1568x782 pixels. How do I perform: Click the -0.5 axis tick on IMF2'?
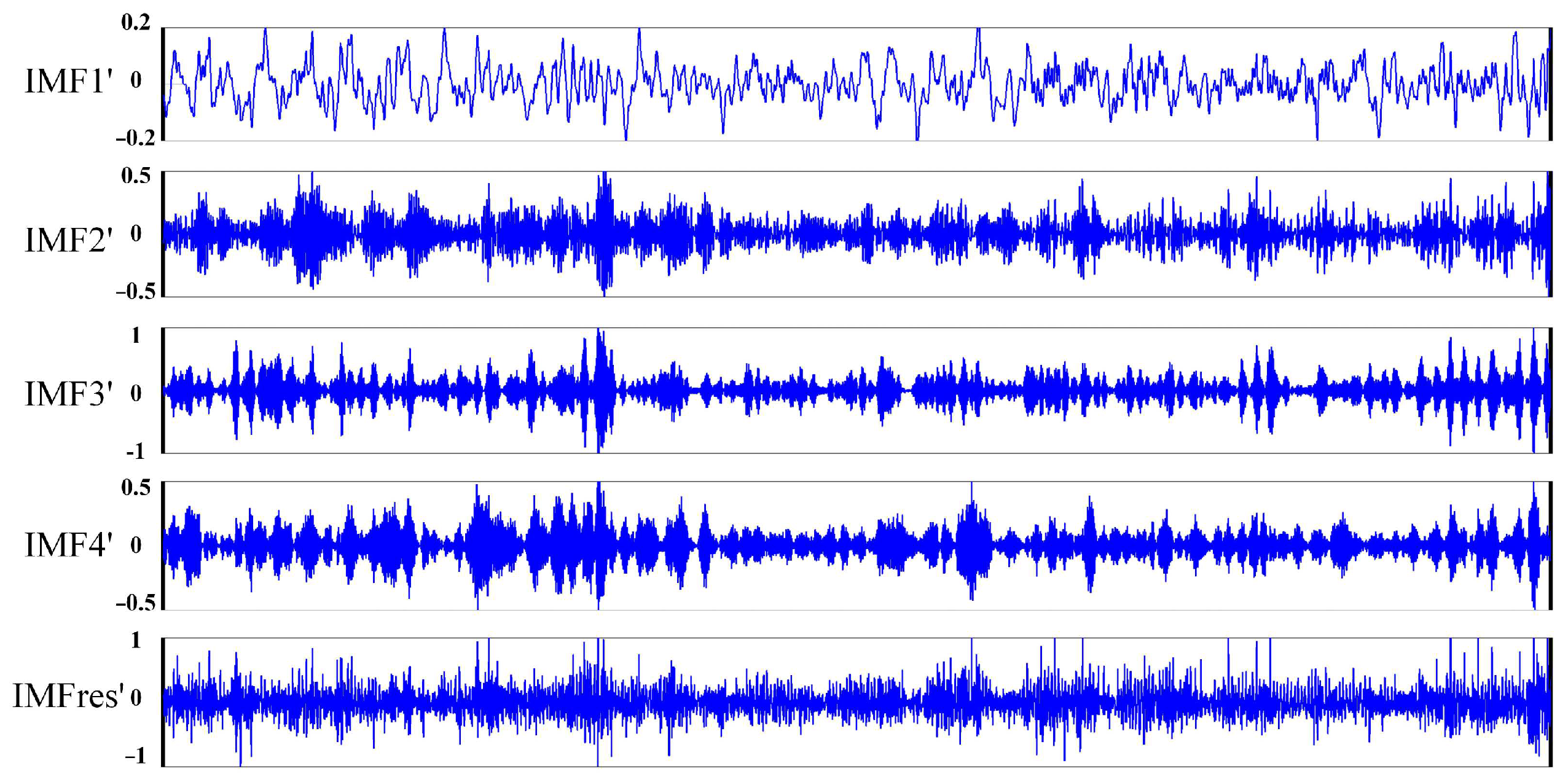tap(136, 292)
